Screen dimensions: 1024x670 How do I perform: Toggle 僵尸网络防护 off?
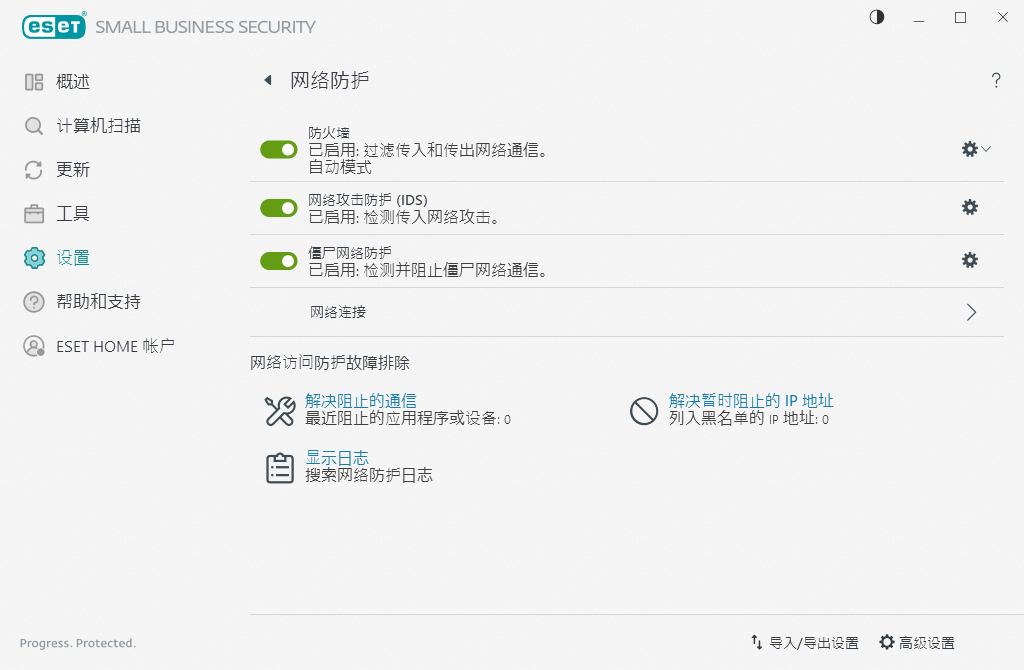pyautogui.click(x=278, y=260)
